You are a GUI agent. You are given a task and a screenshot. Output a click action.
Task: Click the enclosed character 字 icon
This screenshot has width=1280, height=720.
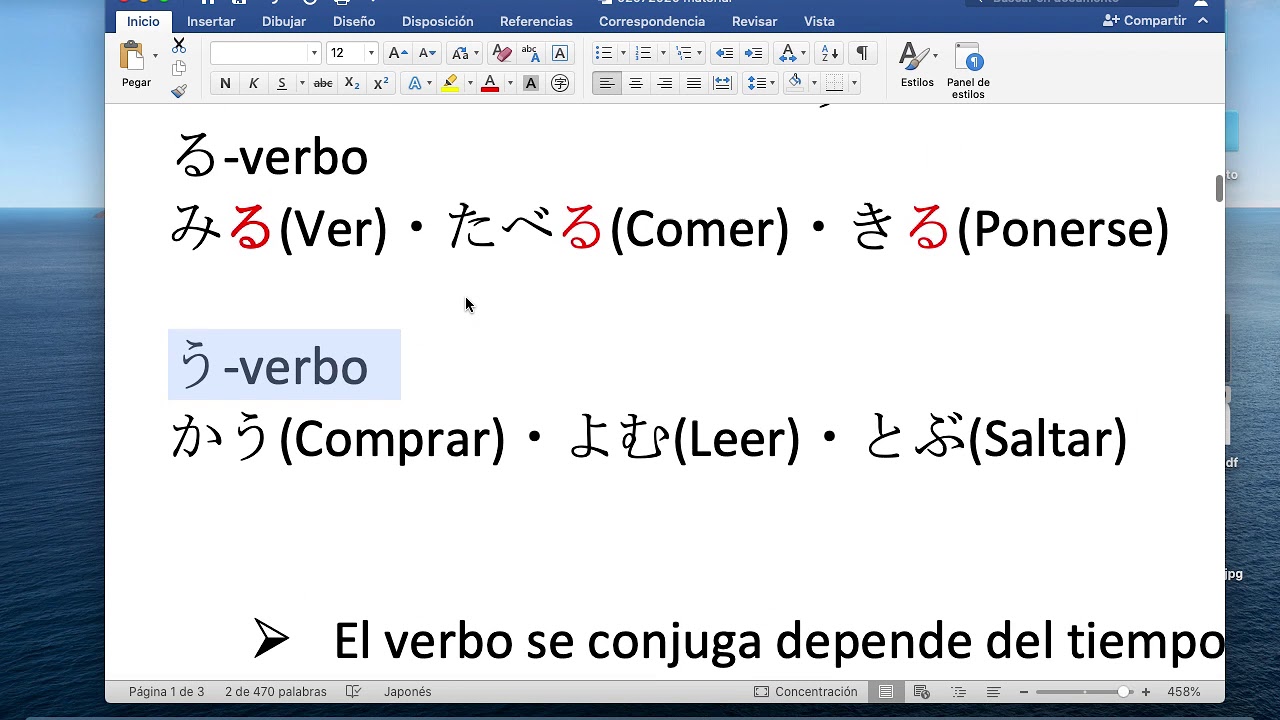pyautogui.click(x=560, y=83)
